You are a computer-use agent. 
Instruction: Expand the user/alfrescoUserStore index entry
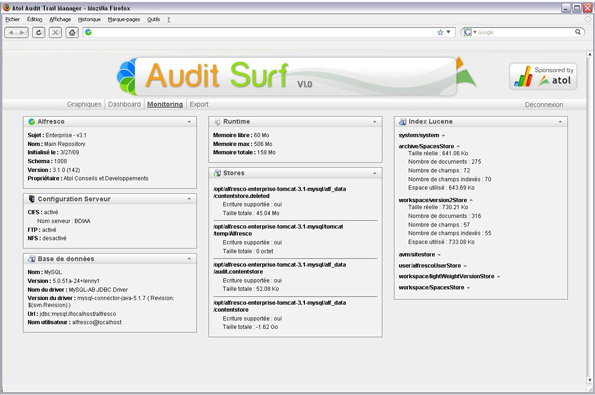(x=465, y=266)
